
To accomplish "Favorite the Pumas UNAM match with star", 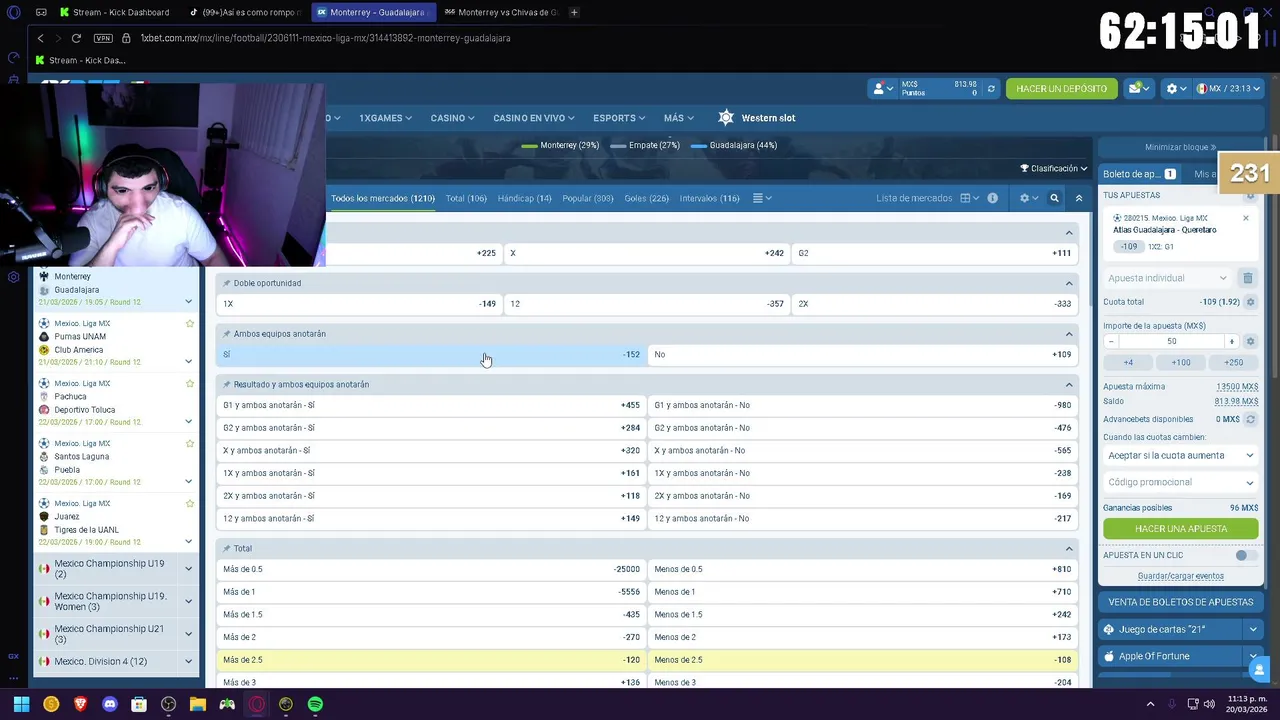I will (189, 324).
